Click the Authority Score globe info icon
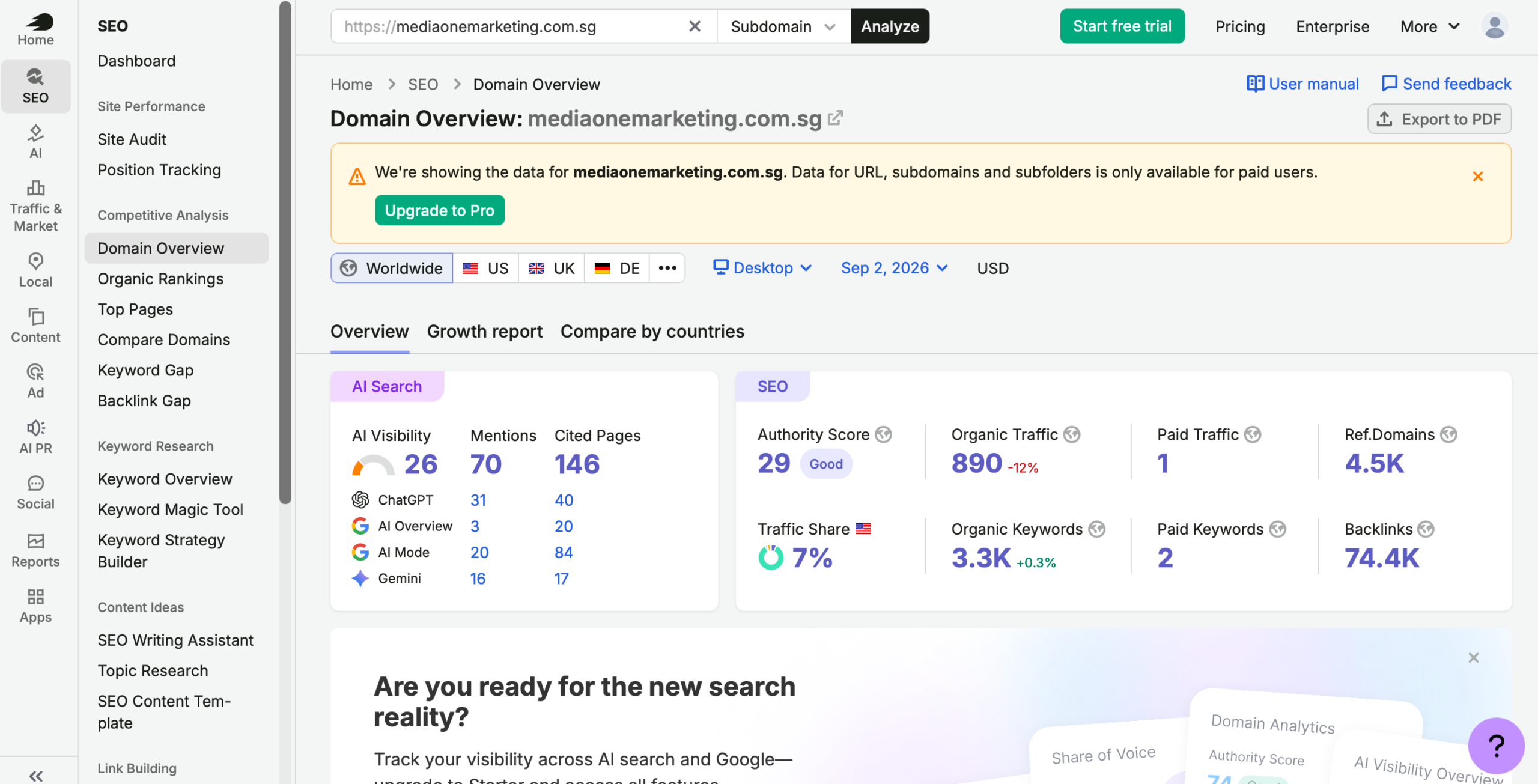This screenshot has height=784, width=1538. coord(883,434)
